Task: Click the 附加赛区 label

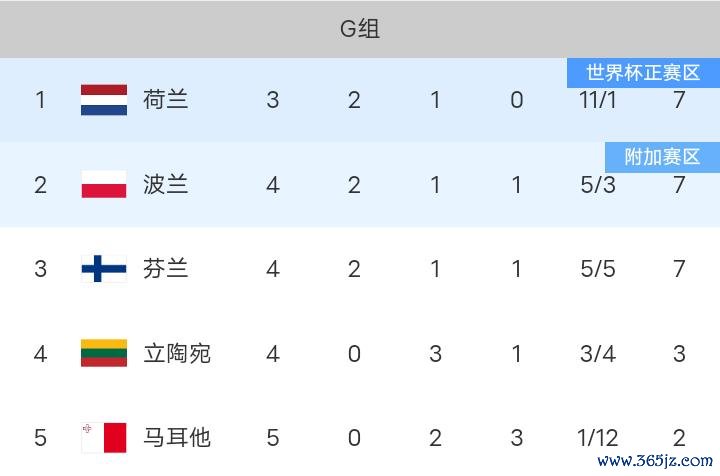Action: [x=662, y=157]
